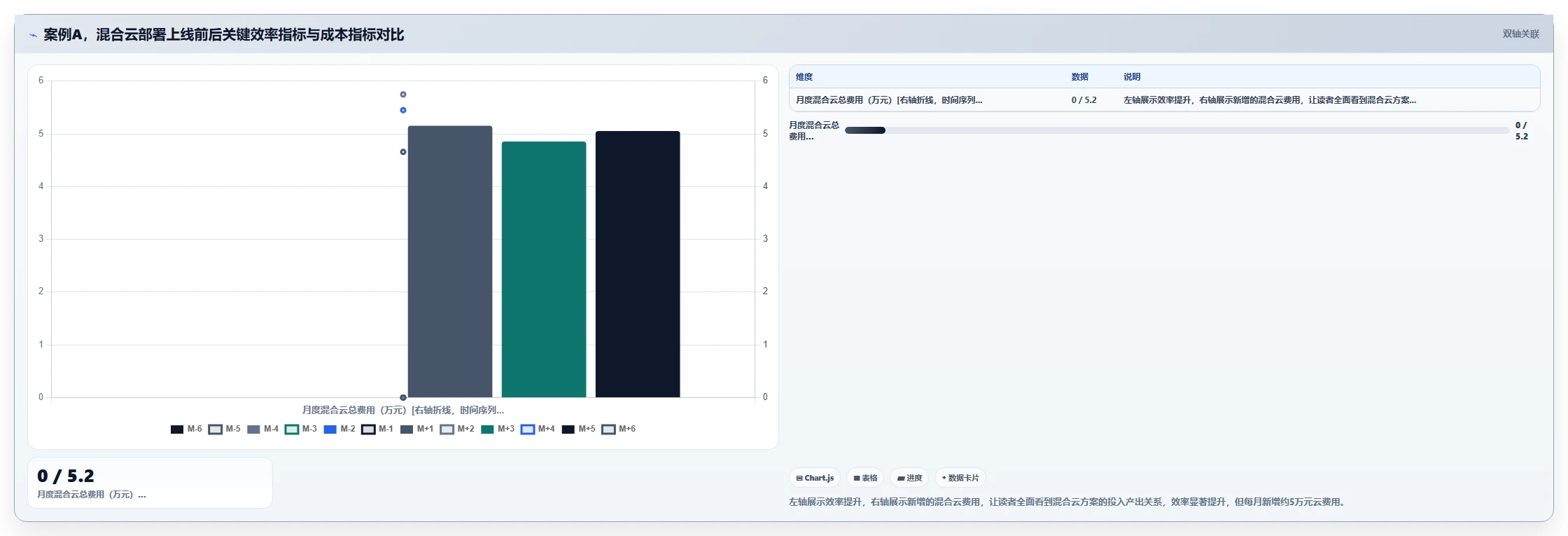
Task: Click the blue M-2 legend swatch
Action: pos(330,430)
